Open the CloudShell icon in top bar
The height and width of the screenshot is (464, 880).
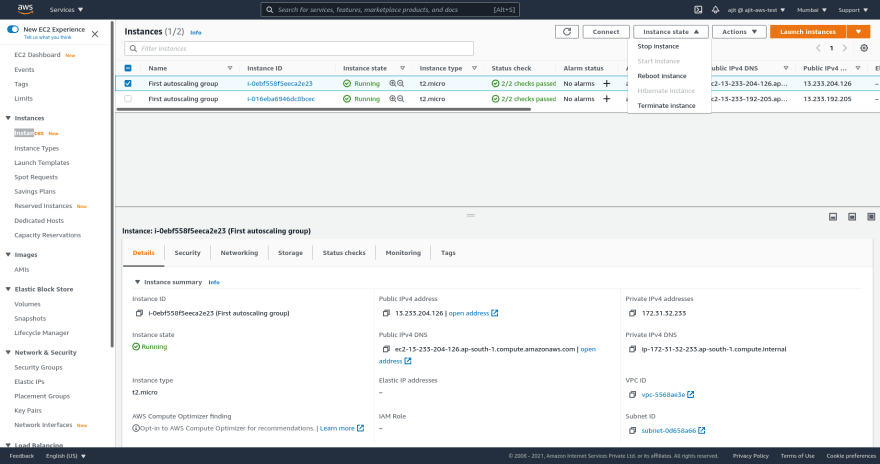click(x=698, y=10)
